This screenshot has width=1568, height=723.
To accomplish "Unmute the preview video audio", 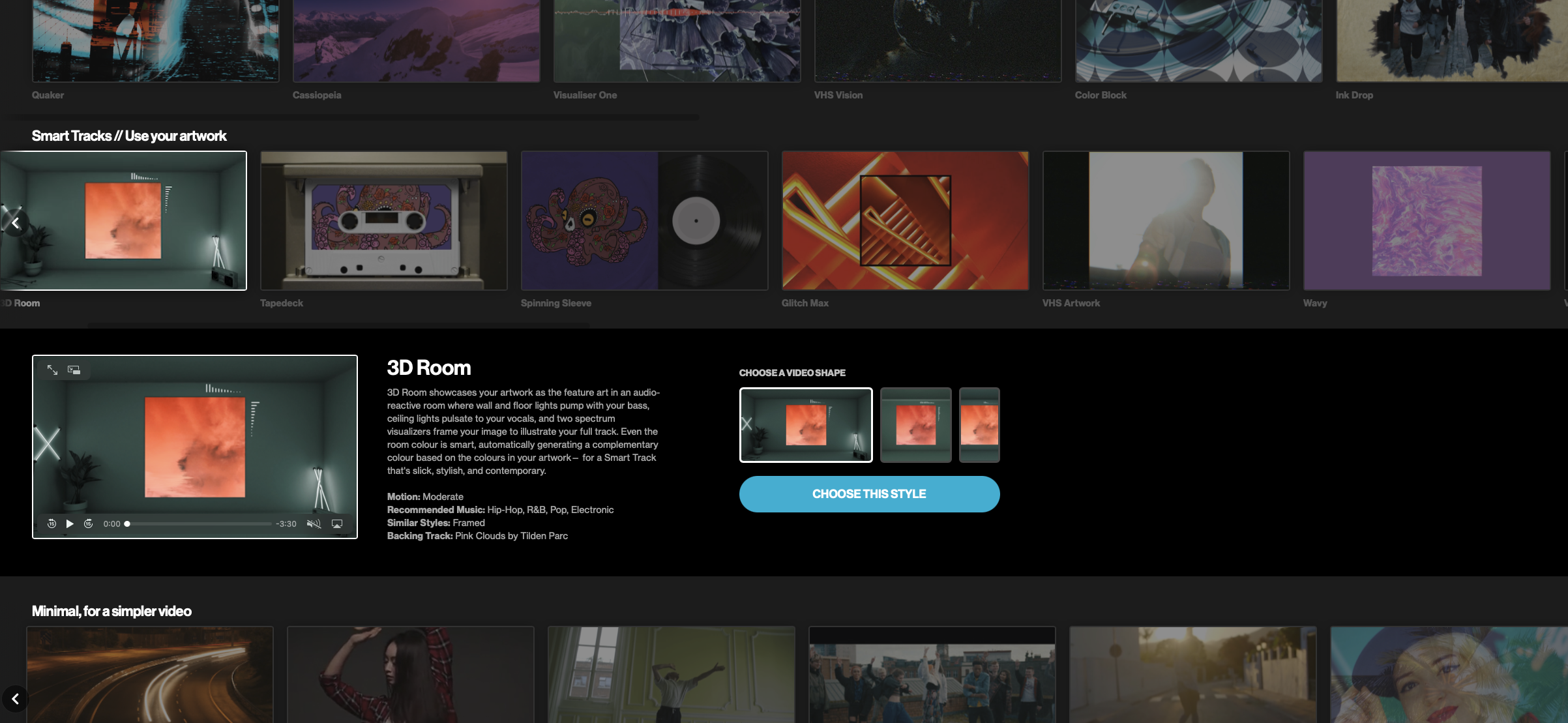I will (x=314, y=524).
